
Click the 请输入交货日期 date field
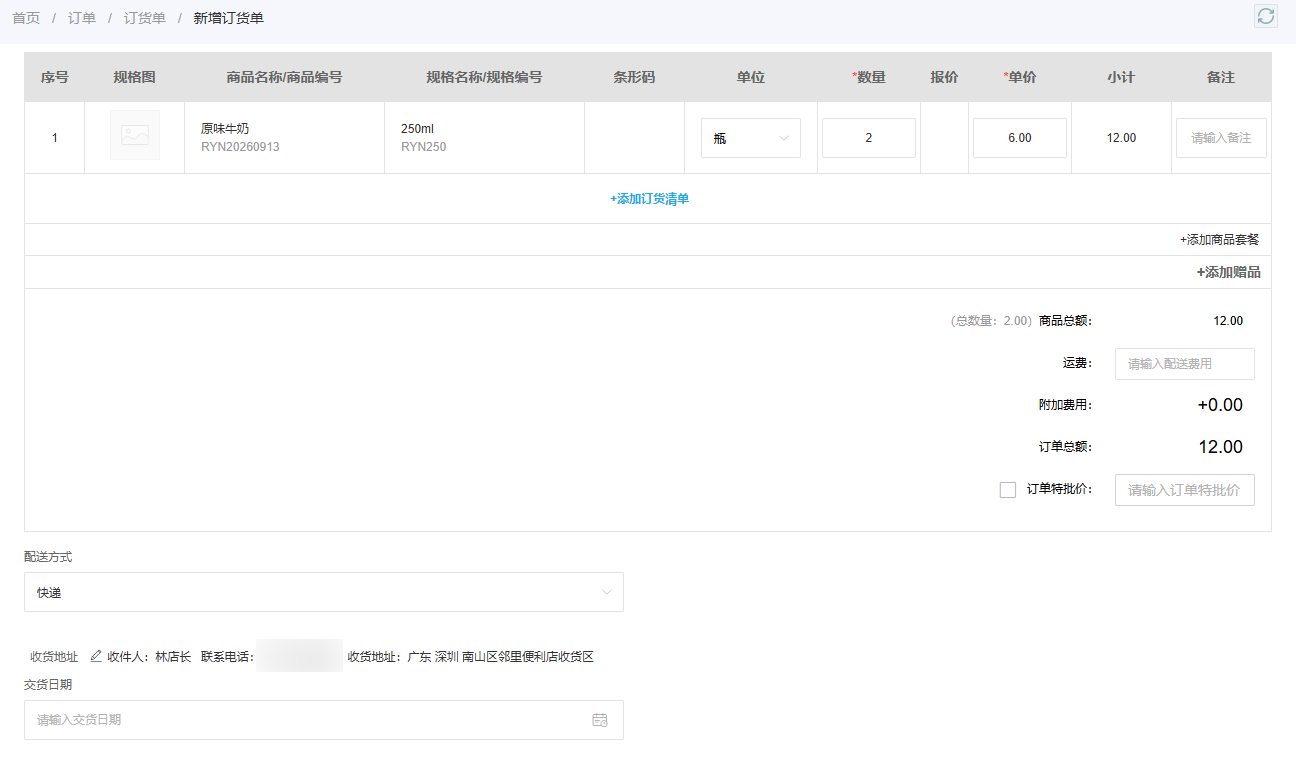(324, 720)
